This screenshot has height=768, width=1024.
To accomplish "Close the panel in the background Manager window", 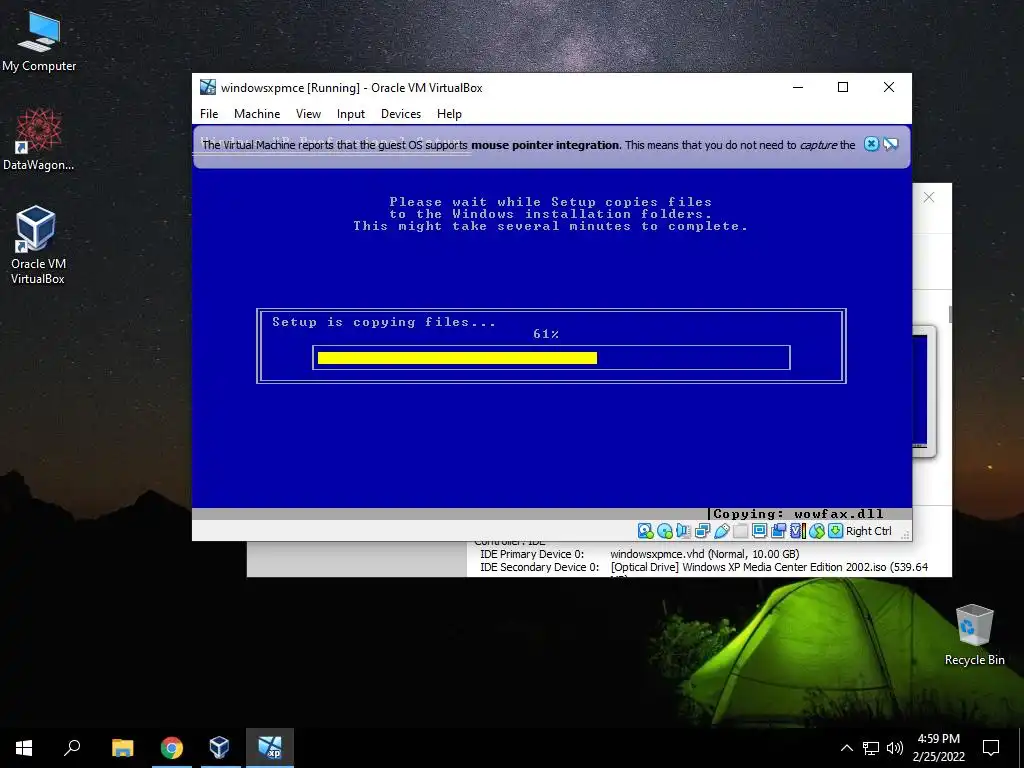I will (x=929, y=197).
